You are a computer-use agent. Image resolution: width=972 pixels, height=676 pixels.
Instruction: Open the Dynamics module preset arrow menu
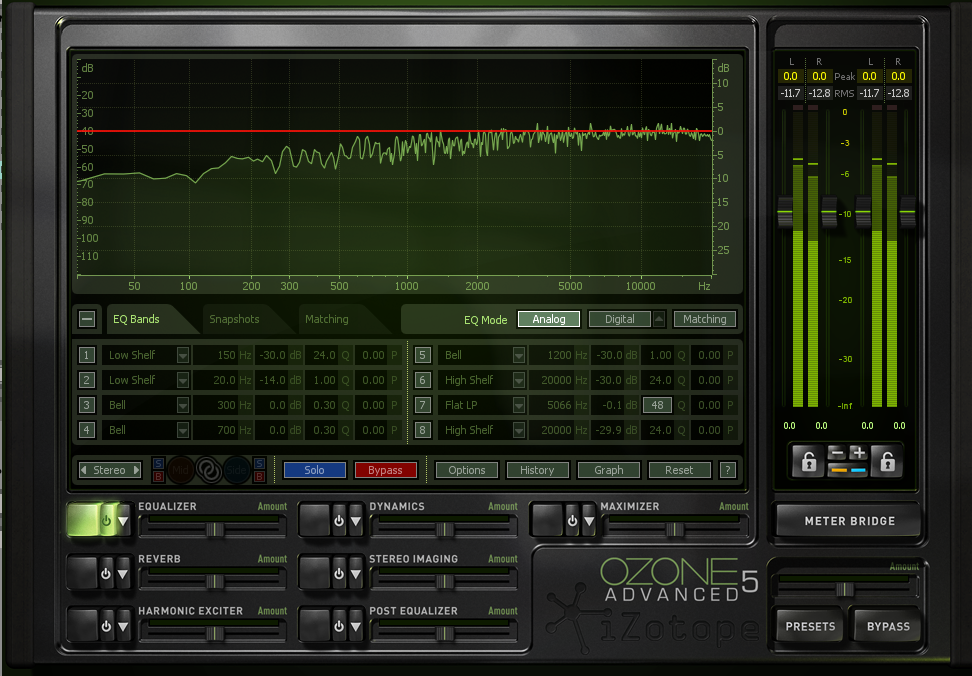point(356,521)
